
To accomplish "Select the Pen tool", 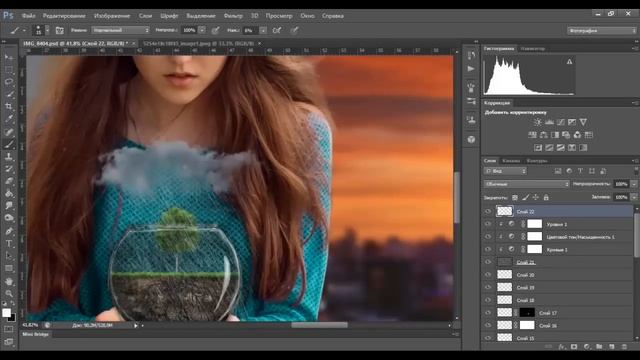I will 9,231.
